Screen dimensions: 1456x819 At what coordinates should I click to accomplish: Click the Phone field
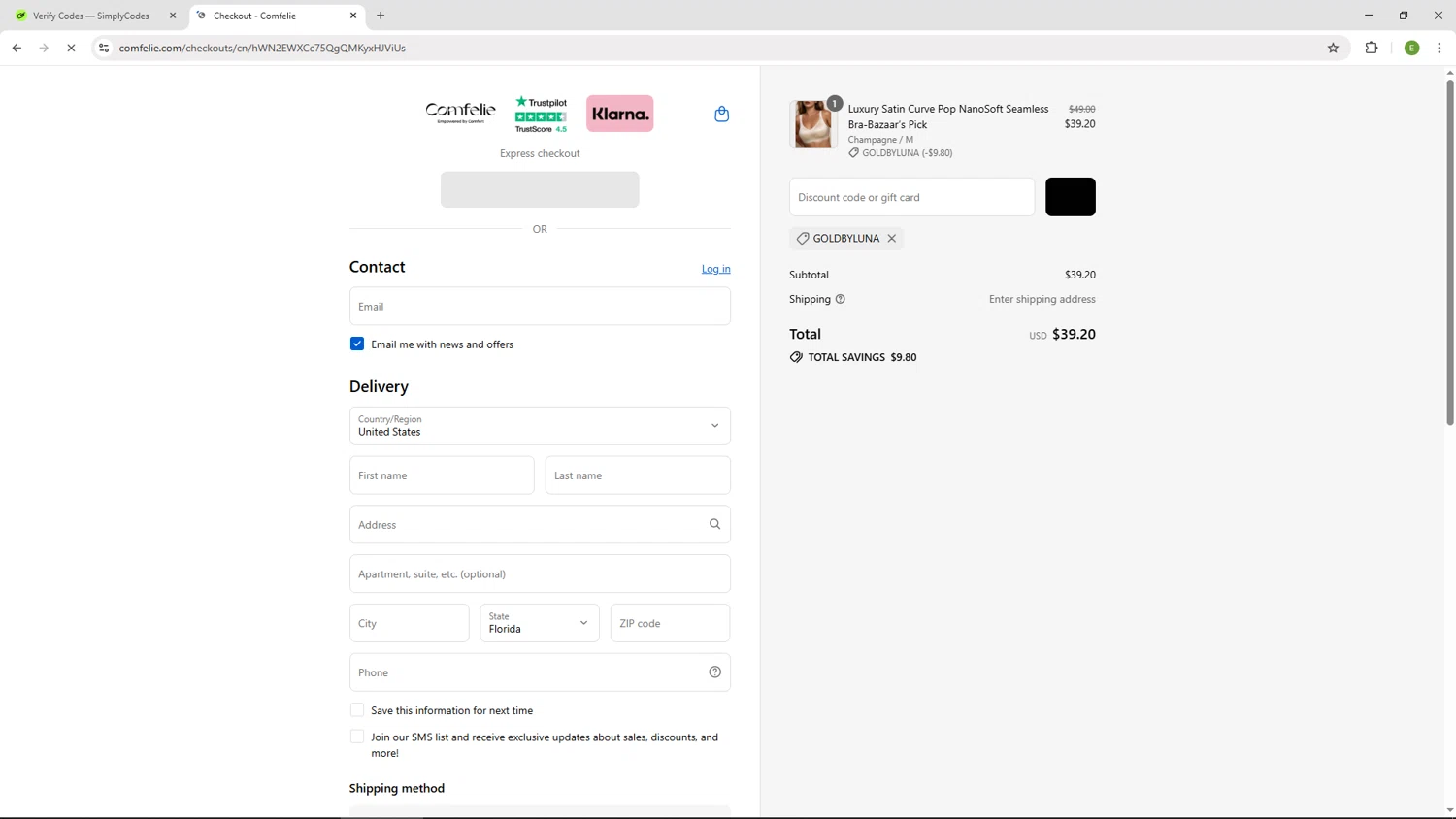[540, 672]
